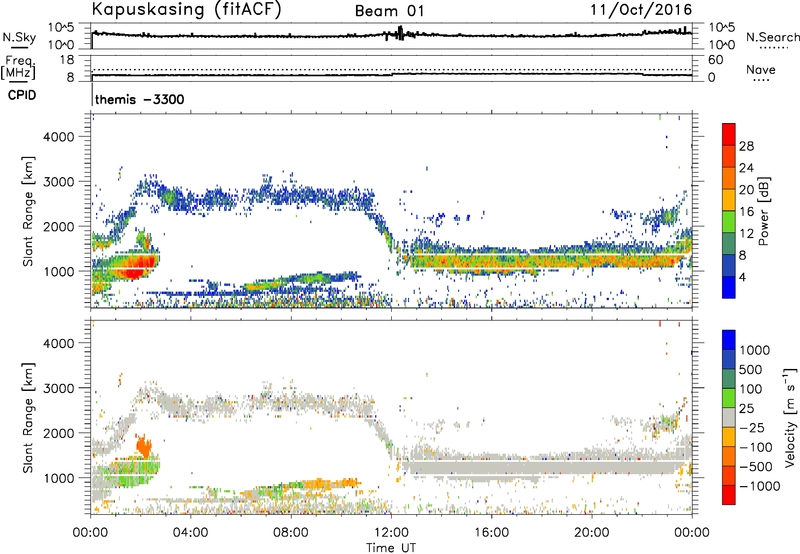Click the N.Sky legend label
The height and width of the screenshot is (554, 800).
pyautogui.click(x=19, y=37)
